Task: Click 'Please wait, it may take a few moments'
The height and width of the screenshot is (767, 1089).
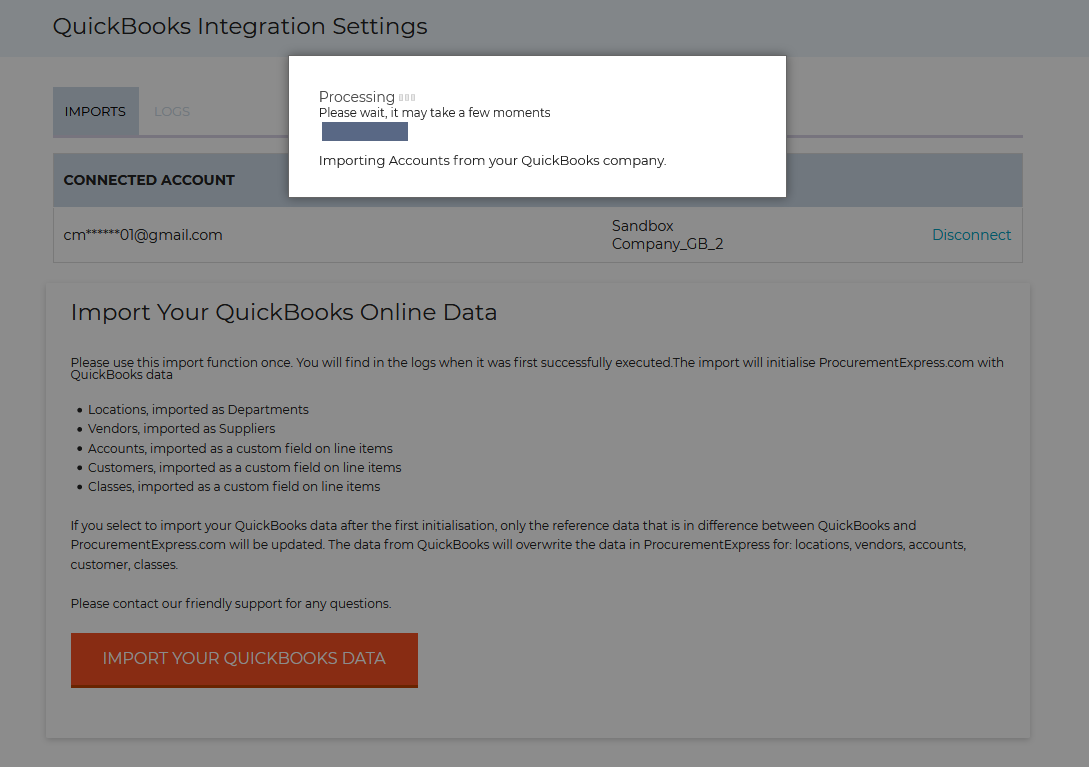Action: coord(434,113)
